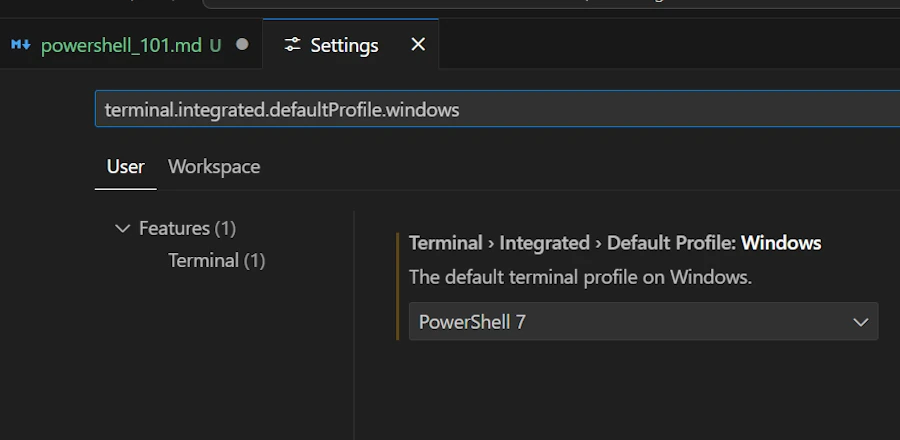Select the User settings scope tab
The width and height of the screenshot is (900, 440).
[x=126, y=167]
